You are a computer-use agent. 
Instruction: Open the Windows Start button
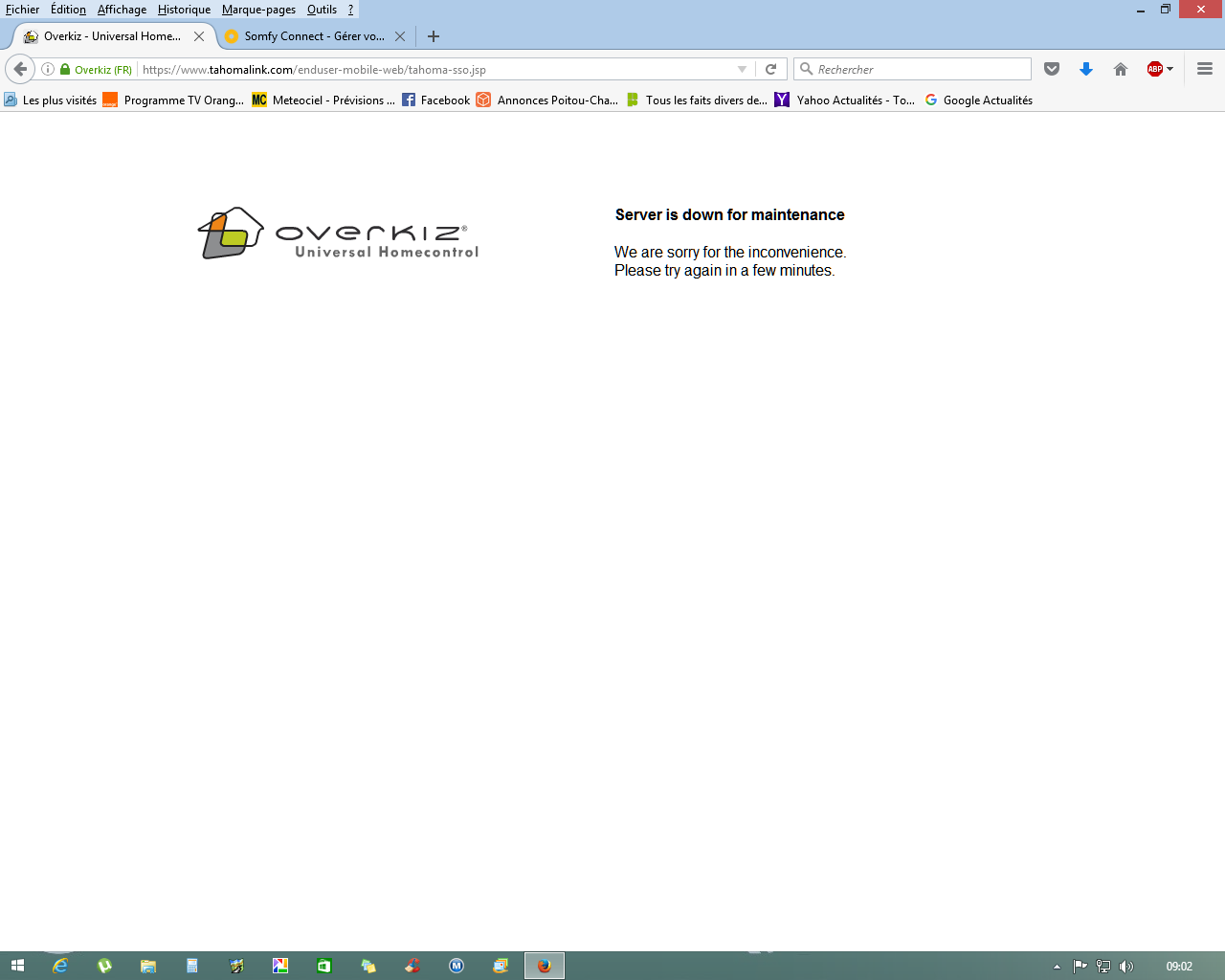pyautogui.click(x=17, y=966)
